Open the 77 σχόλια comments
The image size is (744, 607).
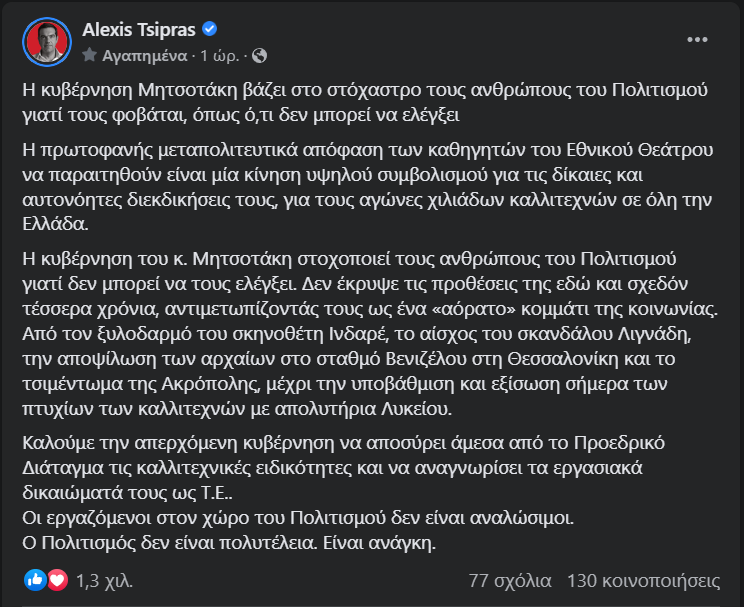pyautogui.click(x=509, y=580)
